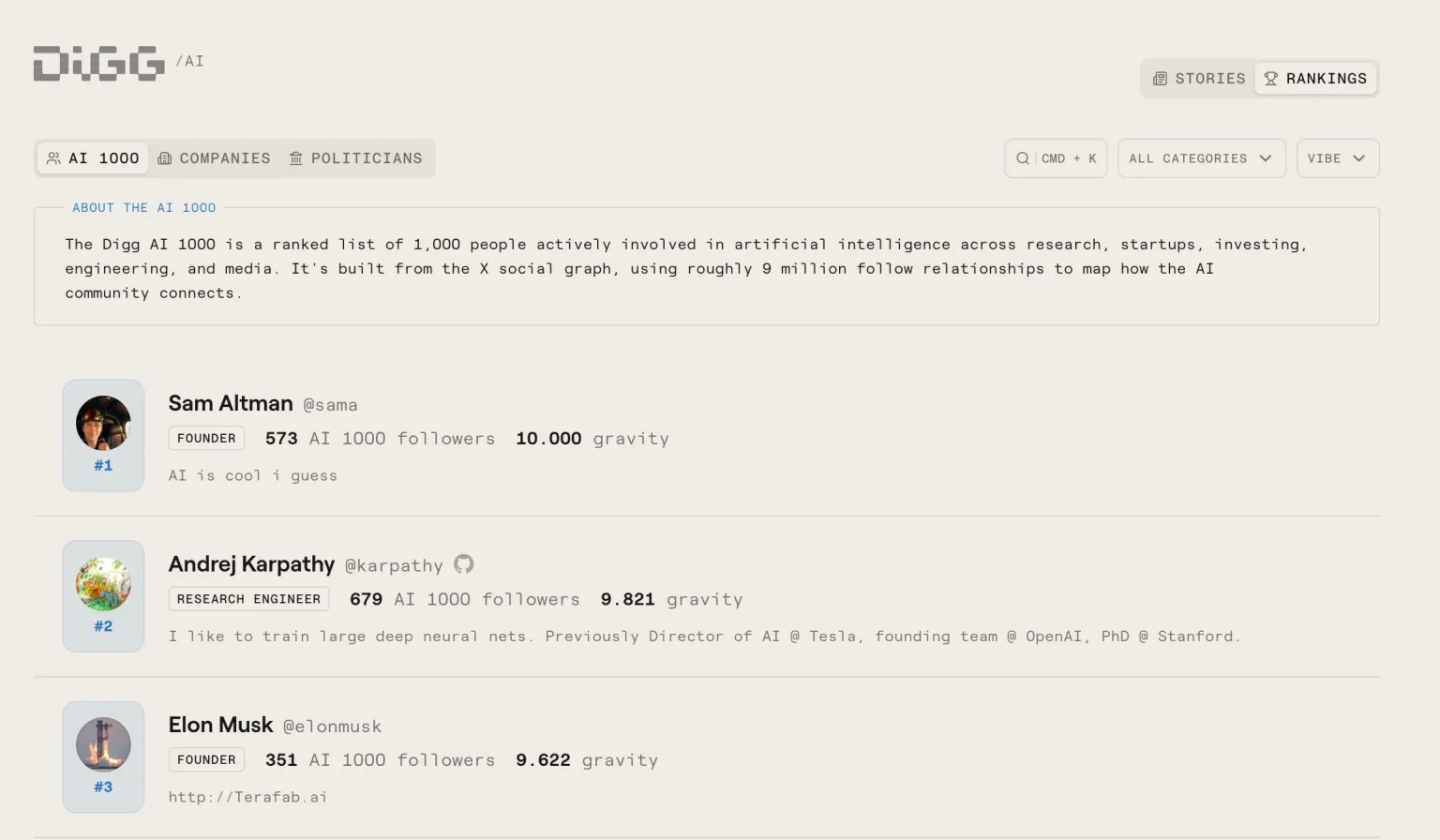Expand the Vibe dropdown
Image resolution: width=1440 pixels, height=840 pixels.
[x=1337, y=158]
